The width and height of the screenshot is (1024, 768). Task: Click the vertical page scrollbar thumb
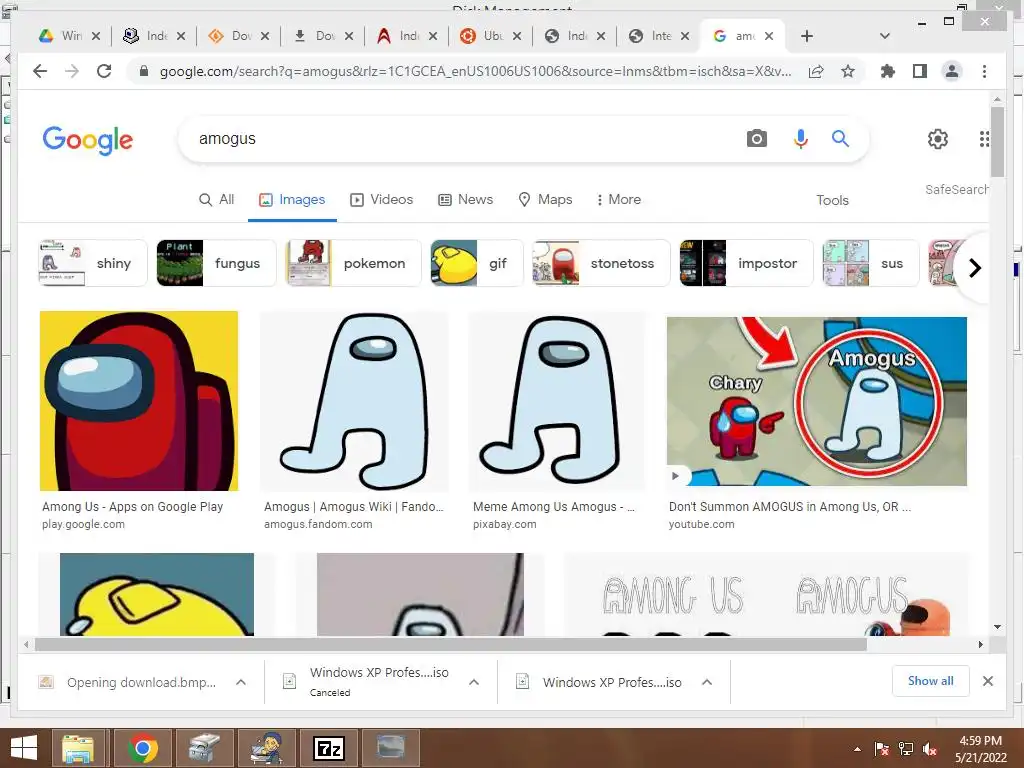[x=997, y=142]
